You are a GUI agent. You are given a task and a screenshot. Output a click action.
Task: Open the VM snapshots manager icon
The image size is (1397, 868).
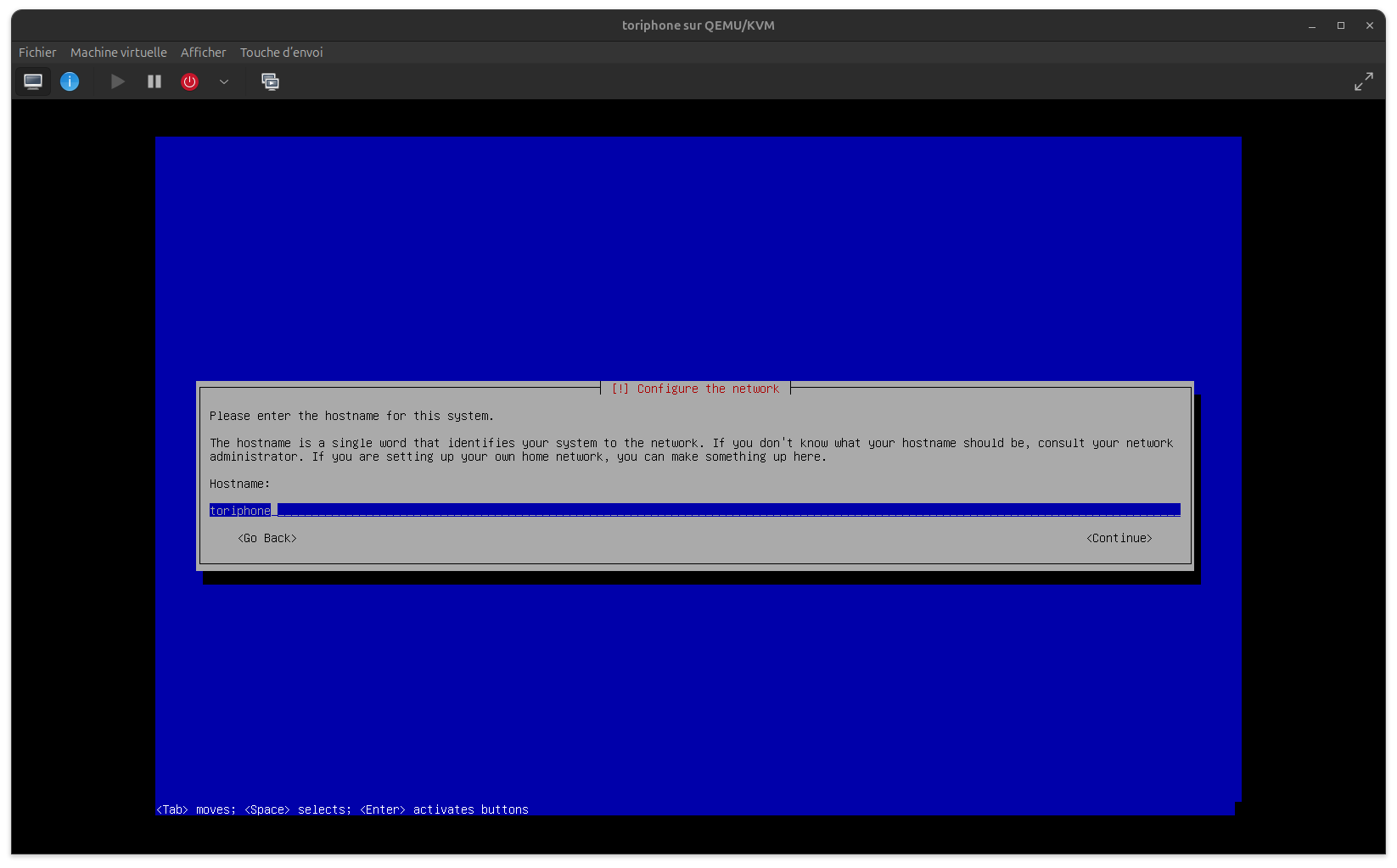270,81
